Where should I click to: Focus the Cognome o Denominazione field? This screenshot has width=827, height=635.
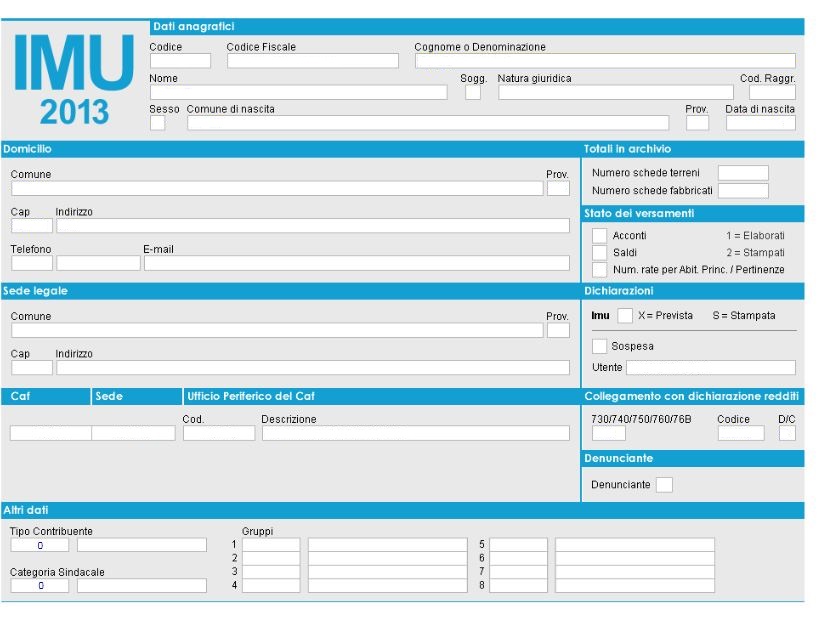(x=605, y=61)
